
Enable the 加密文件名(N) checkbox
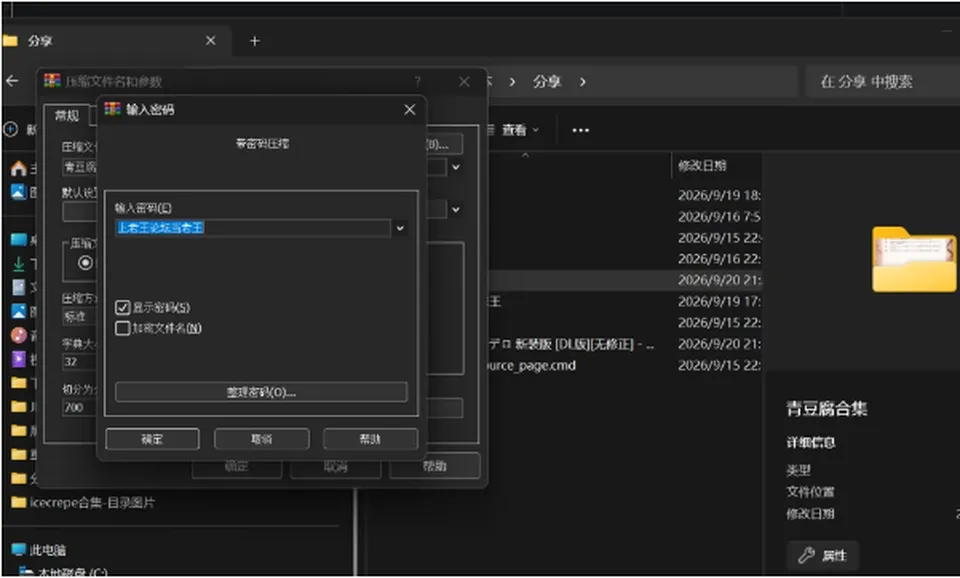click(x=122, y=328)
